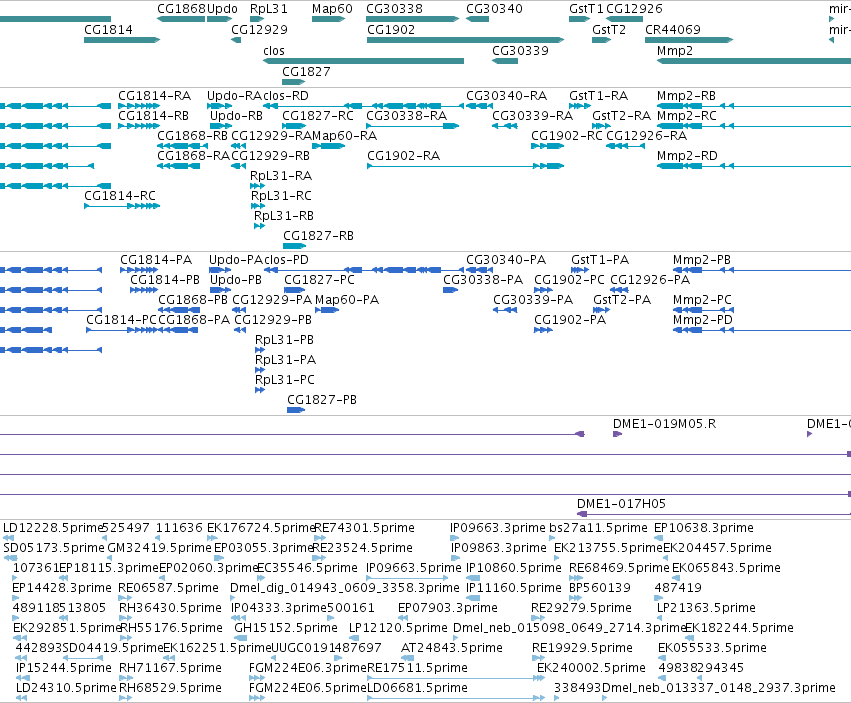Click the CG1827-RC transcript label
Image resolution: width=851 pixels, height=703 pixels.
(x=318, y=116)
